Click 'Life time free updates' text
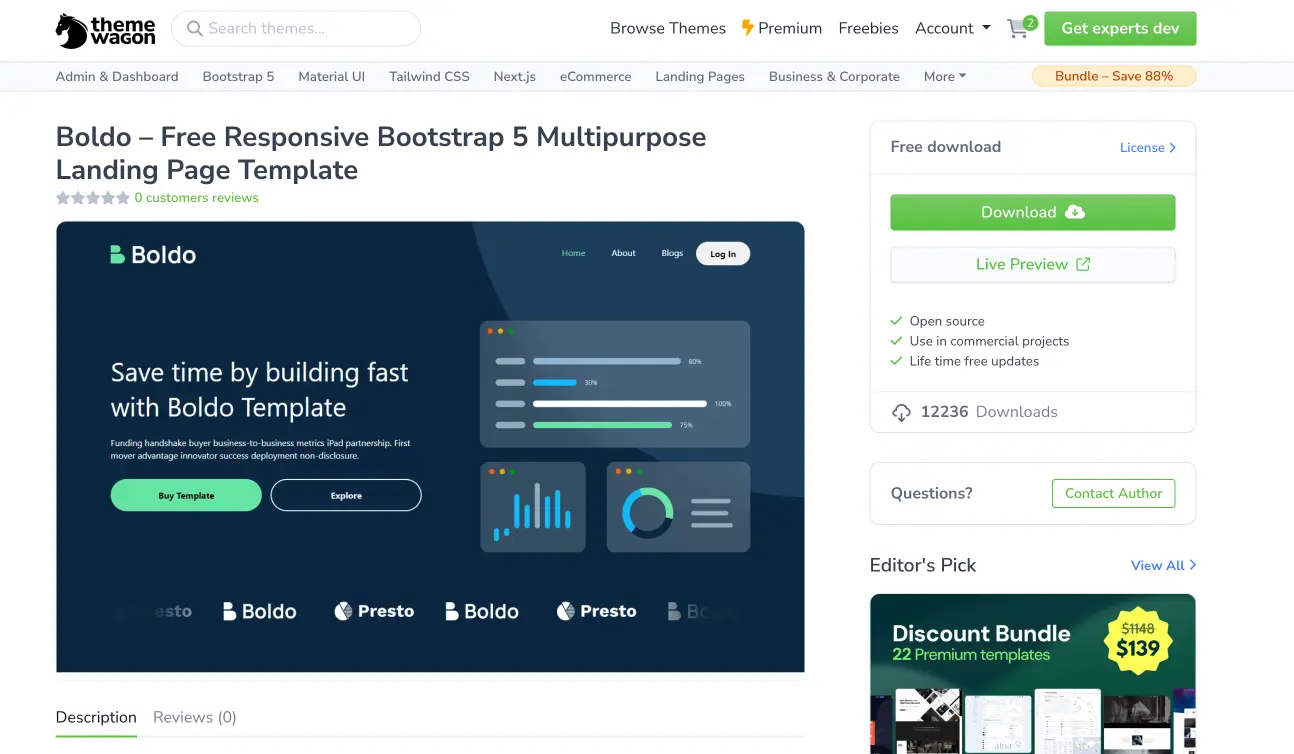 click(974, 361)
